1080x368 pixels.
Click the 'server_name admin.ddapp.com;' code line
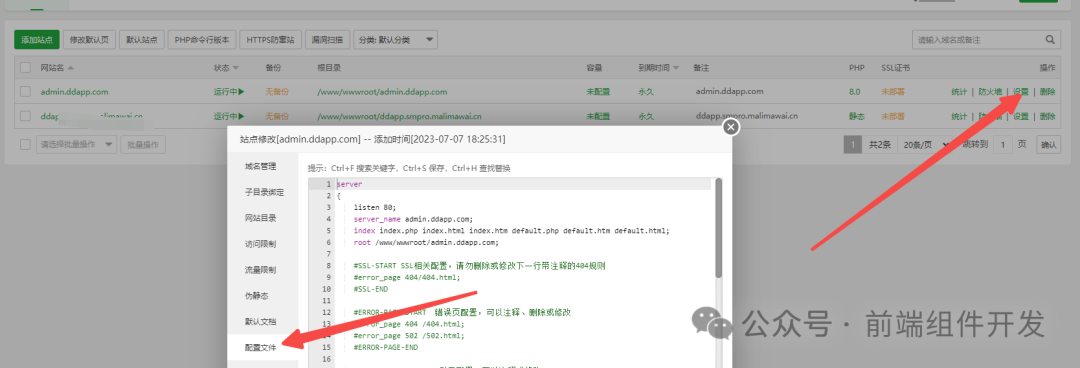coord(413,218)
